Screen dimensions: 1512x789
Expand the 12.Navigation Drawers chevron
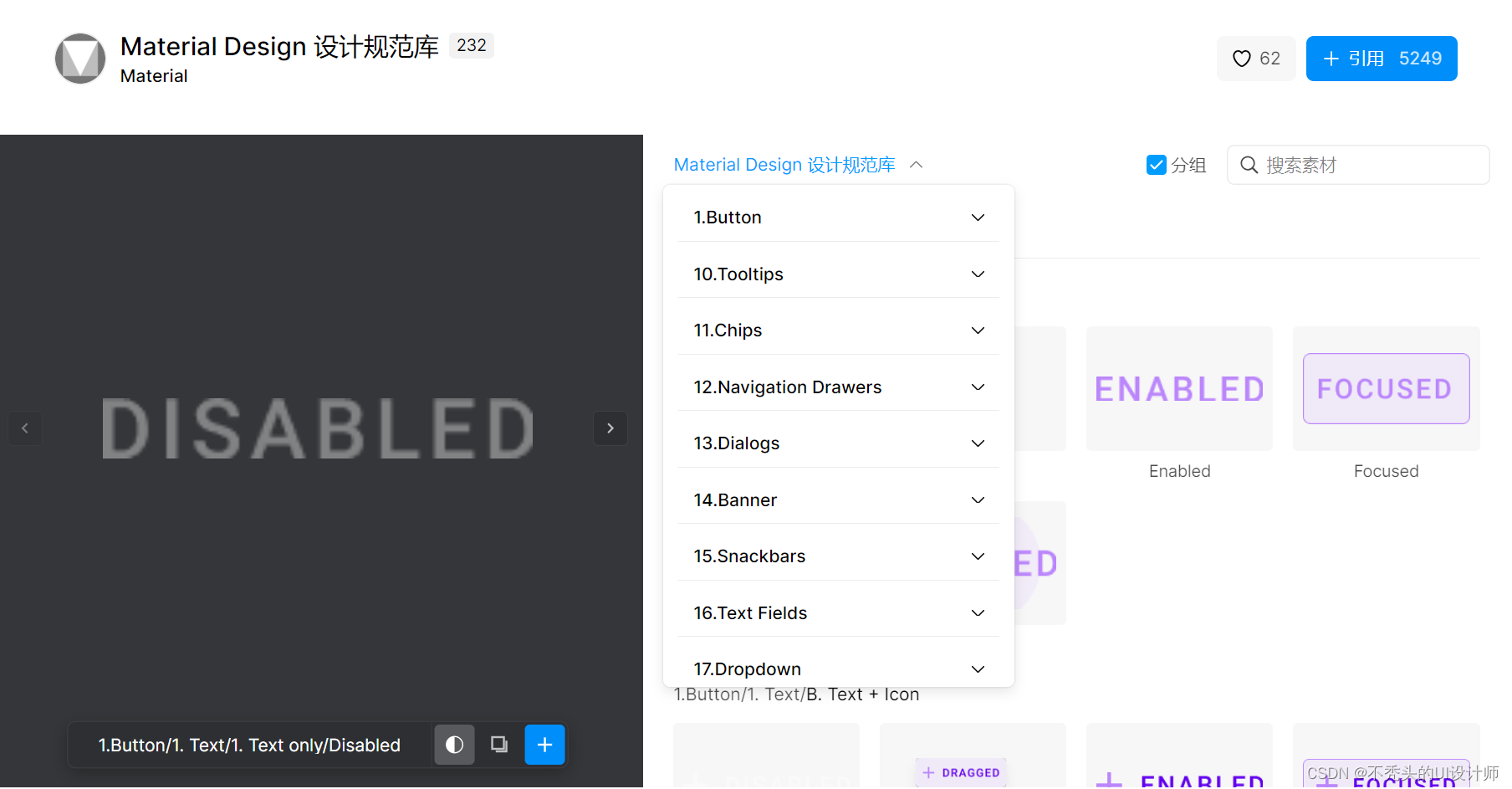(978, 387)
